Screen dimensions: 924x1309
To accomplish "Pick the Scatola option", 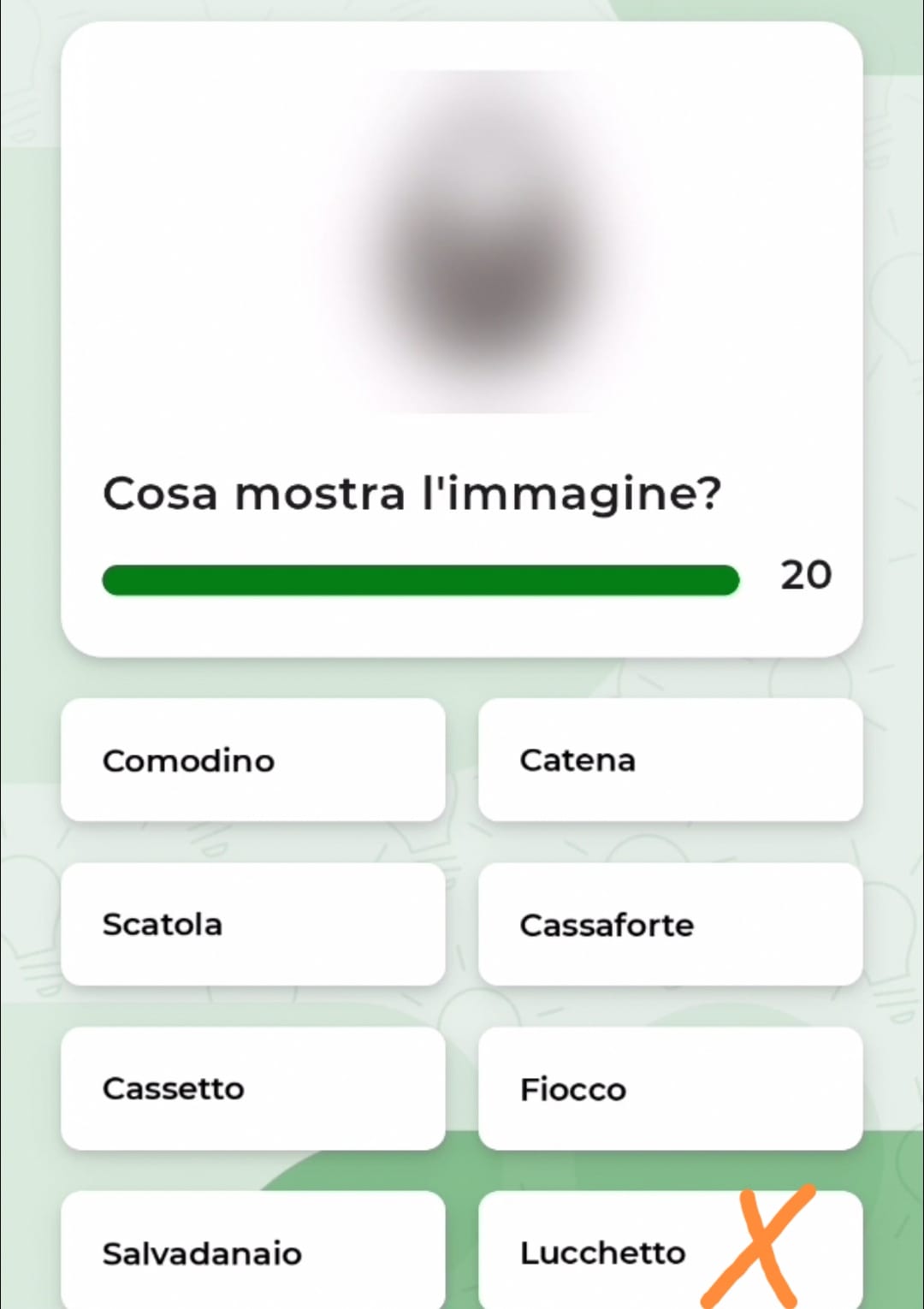I will [253, 924].
